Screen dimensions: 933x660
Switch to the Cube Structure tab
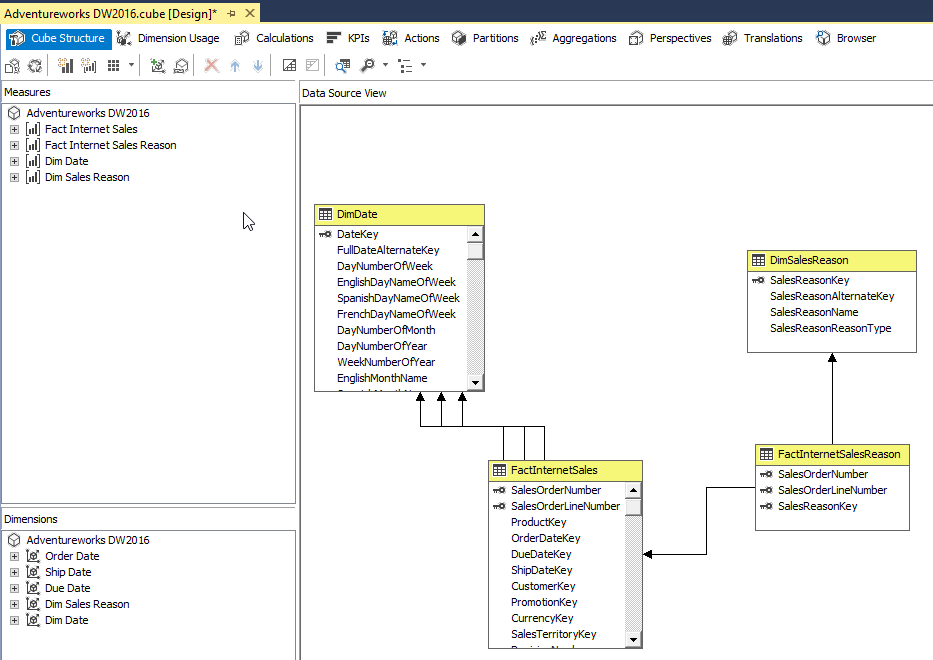tap(58, 39)
